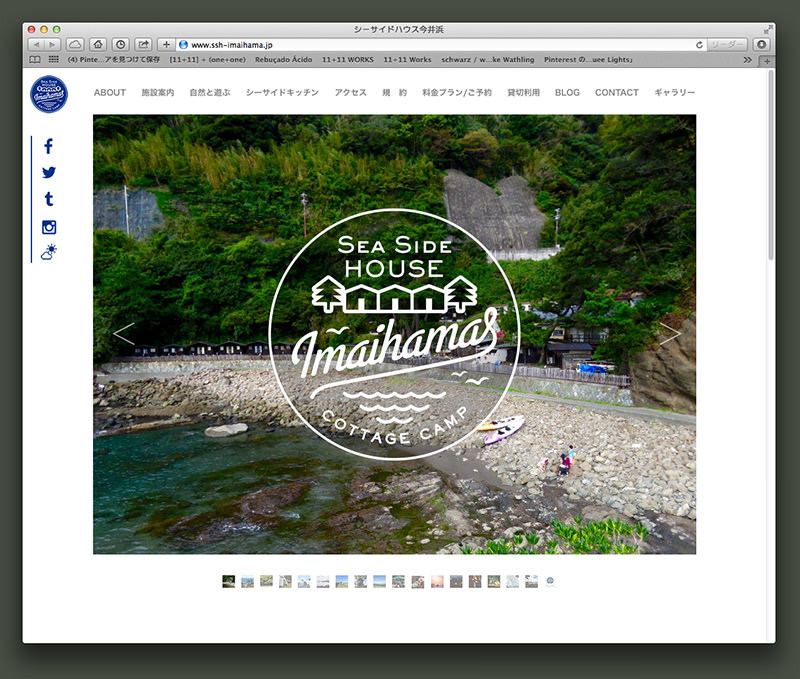The height and width of the screenshot is (679, 800).
Task: Go forward with Safari forward arrow
Action: click(52, 44)
